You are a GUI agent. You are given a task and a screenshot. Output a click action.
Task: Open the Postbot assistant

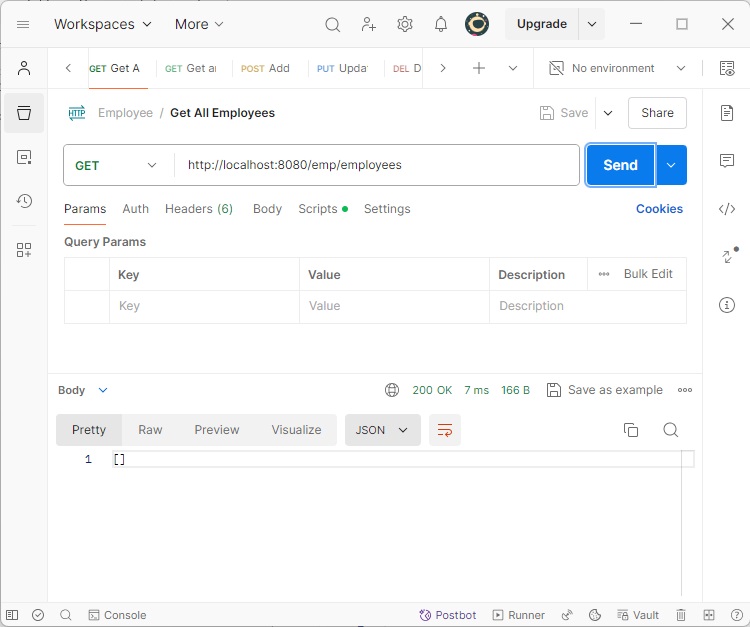click(x=448, y=615)
